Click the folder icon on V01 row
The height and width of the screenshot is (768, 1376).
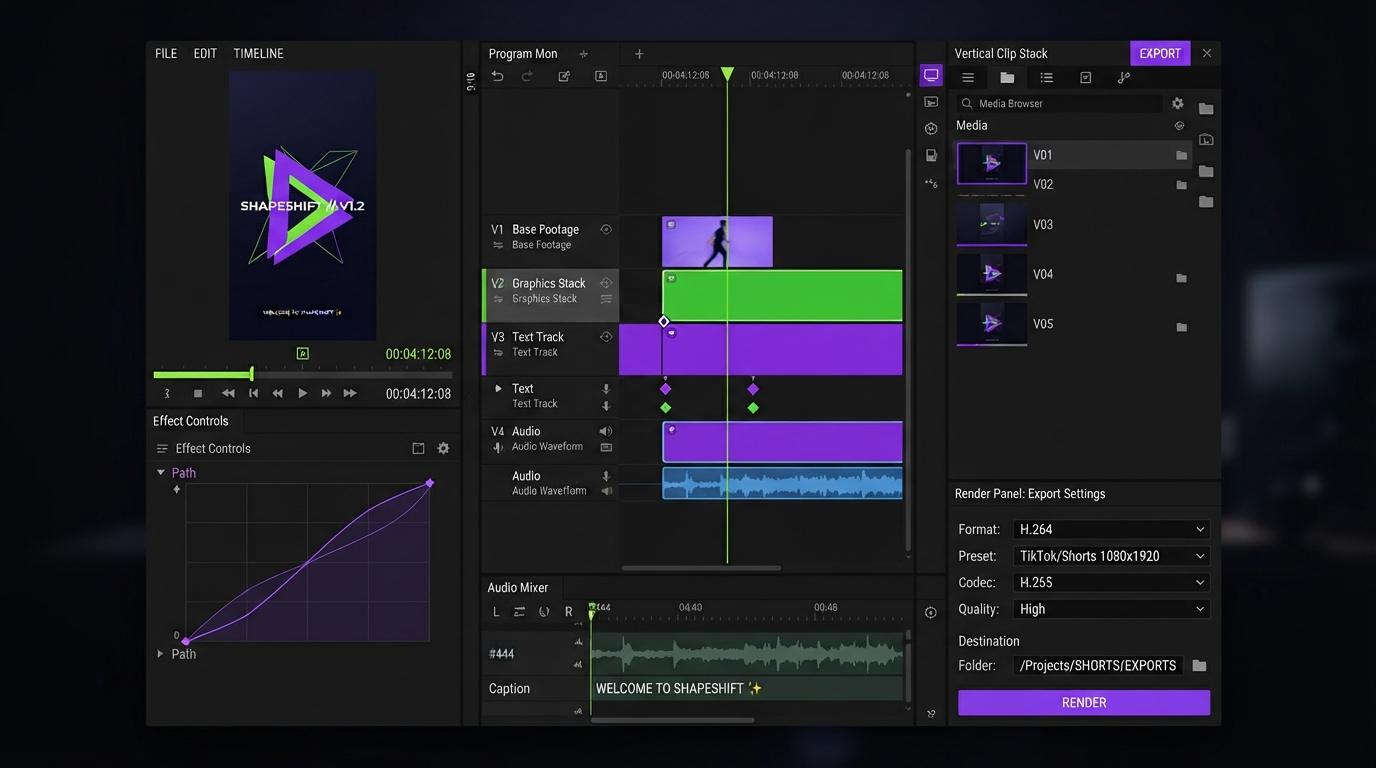(x=1181, y=156)
